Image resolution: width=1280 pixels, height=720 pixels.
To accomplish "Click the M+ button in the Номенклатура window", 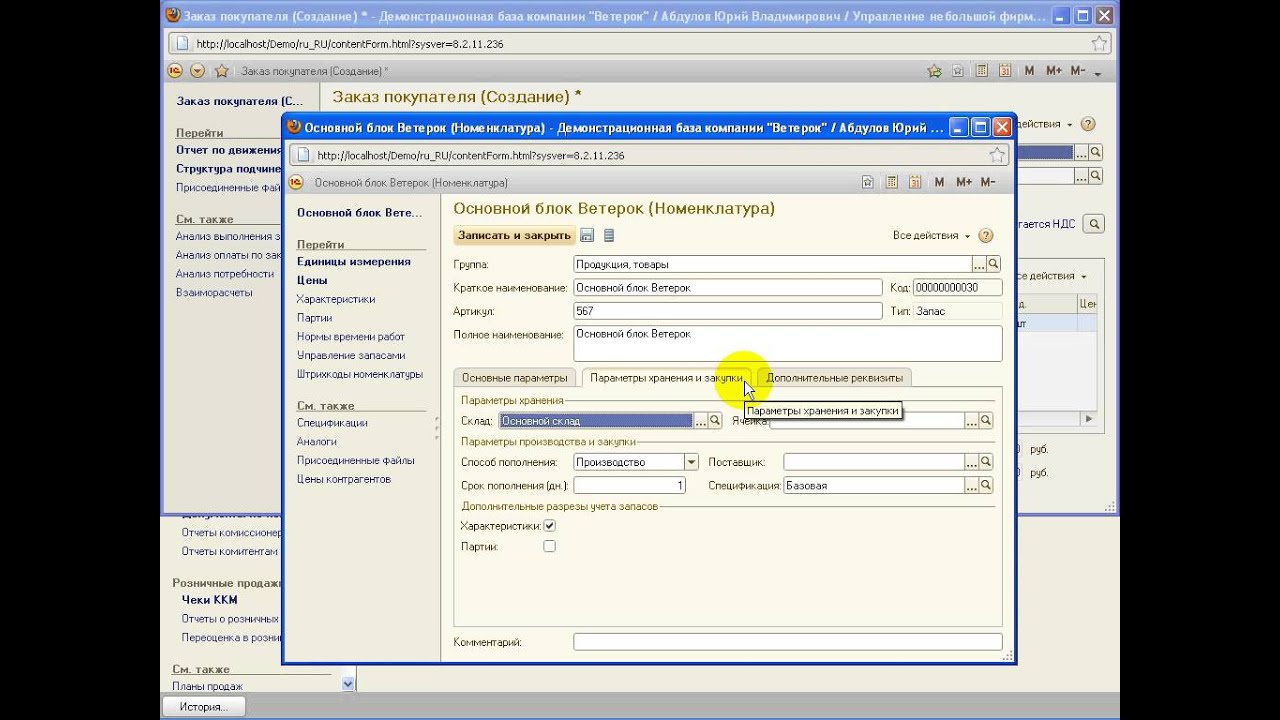I will [964, 182].
